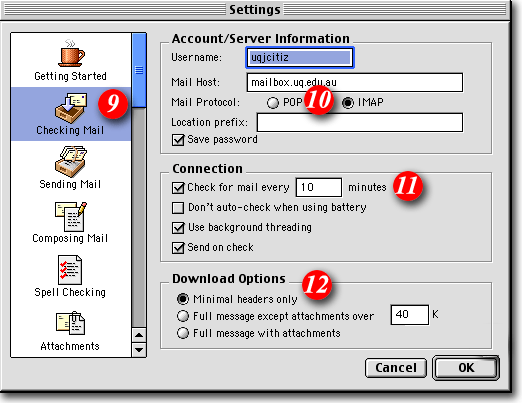
Task: Open the Getting Started coffee cup icon
Action: tap(71, 53)
